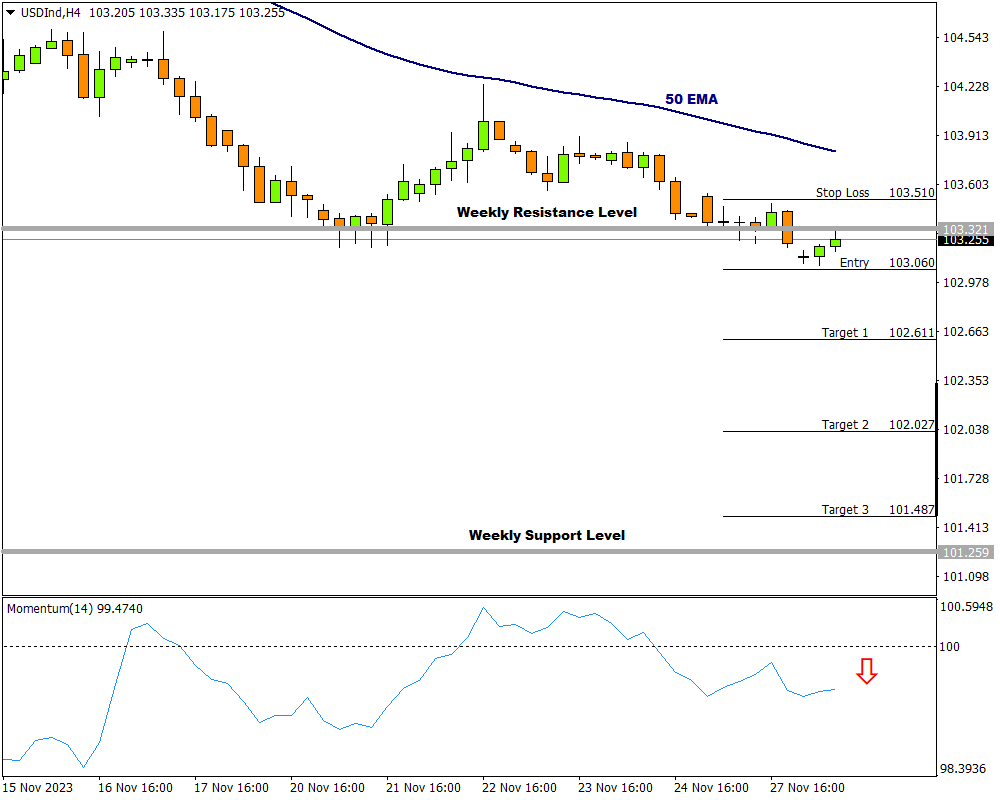Click the red down arrow in Momentum panel

coord(866,671)
